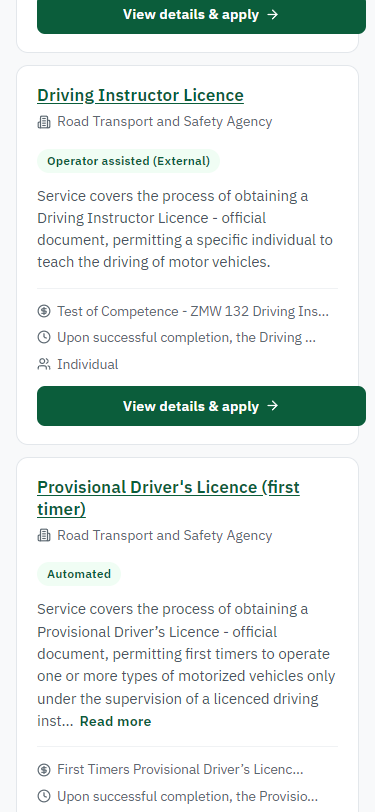
Task: Click the clock icon in Provisional Licence card
Action: tap(44, 796)
